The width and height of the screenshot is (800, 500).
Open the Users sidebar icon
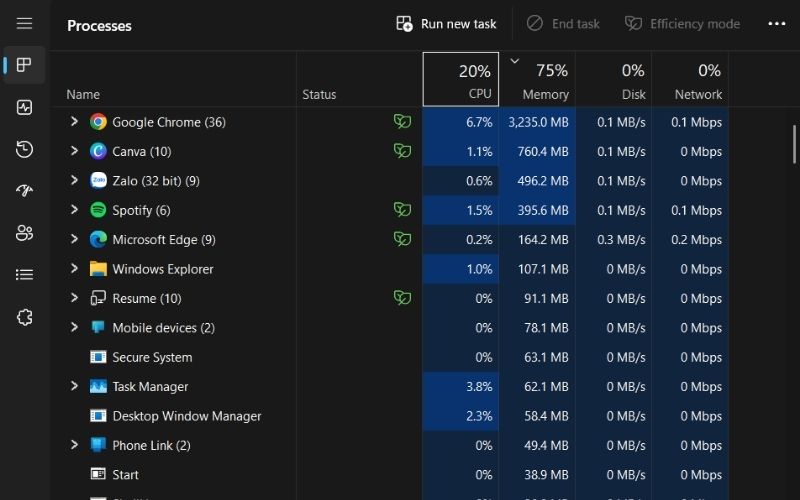[24, 233]
